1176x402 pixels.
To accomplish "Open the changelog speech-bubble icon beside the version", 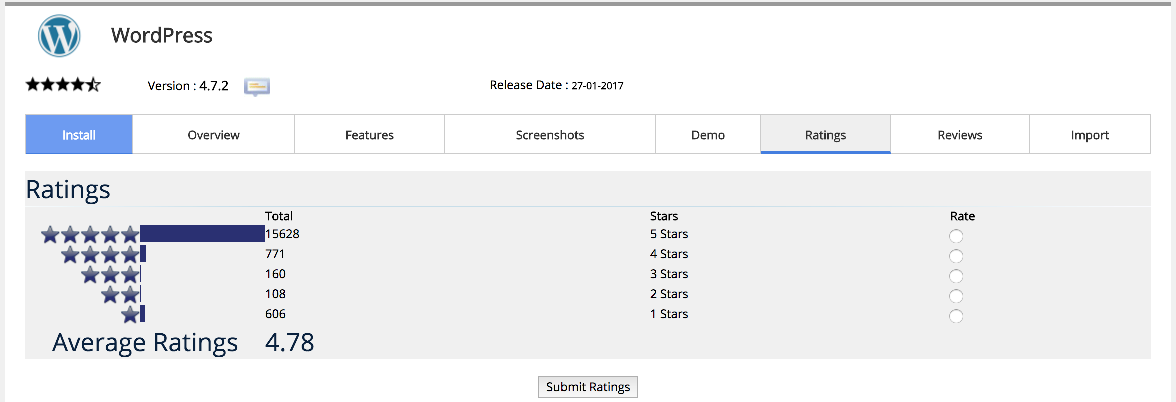I will pos(257,86).
